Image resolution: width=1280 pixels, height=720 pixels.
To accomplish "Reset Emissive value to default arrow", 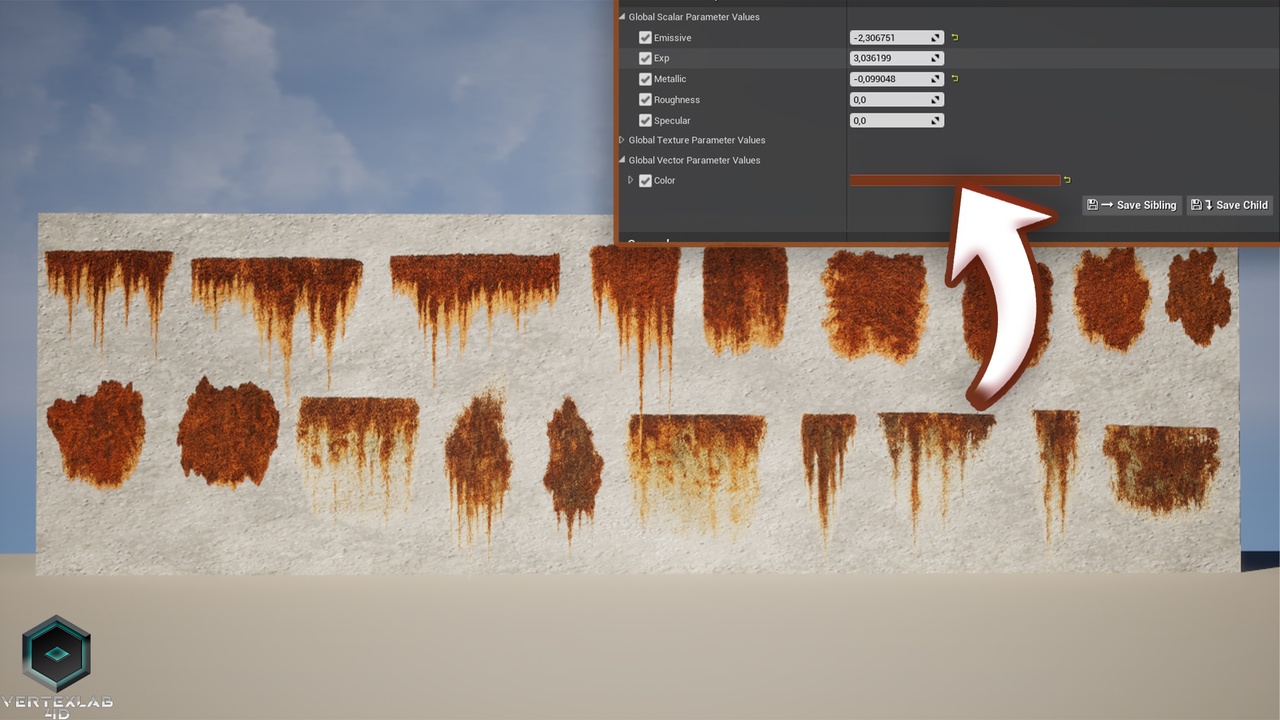I will (x=955, y=37).
